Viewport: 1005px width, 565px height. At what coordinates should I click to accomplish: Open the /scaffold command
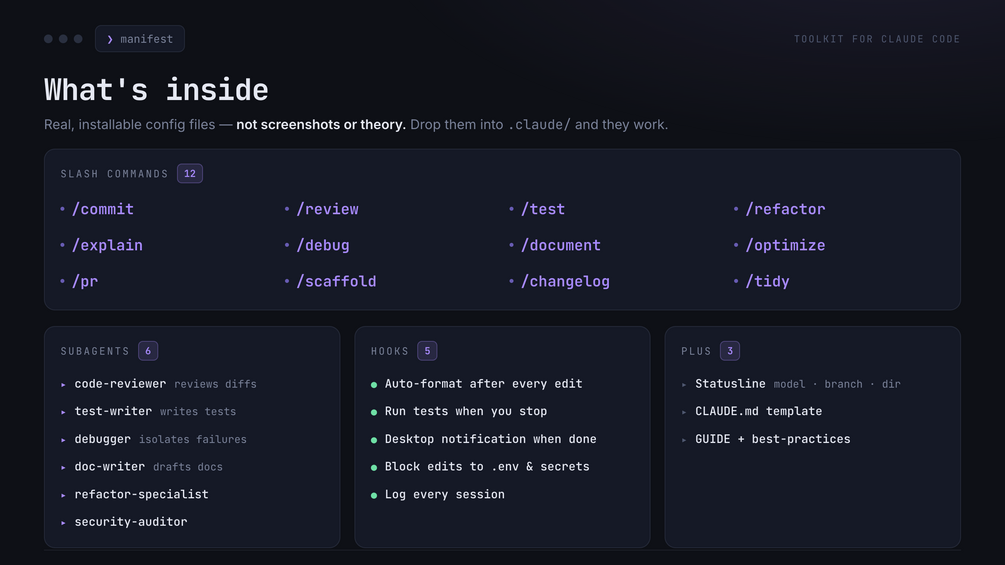336,281
